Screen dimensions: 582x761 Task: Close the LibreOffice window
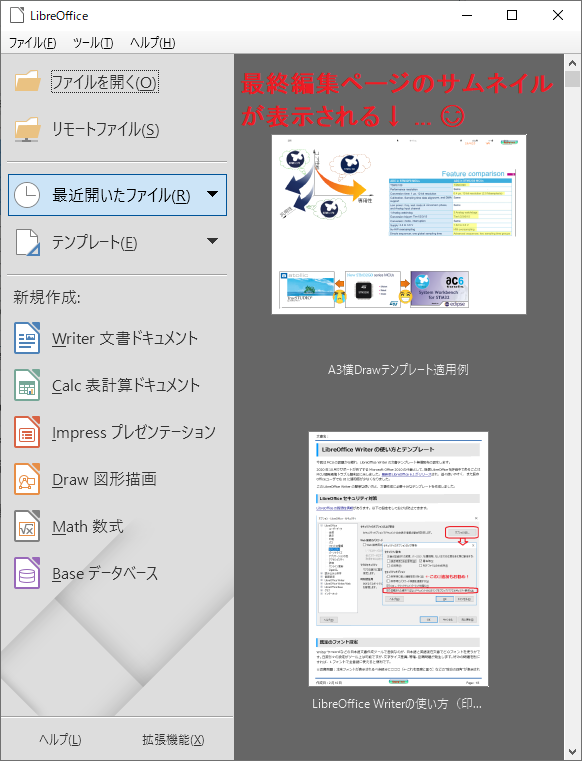(558, 15)
